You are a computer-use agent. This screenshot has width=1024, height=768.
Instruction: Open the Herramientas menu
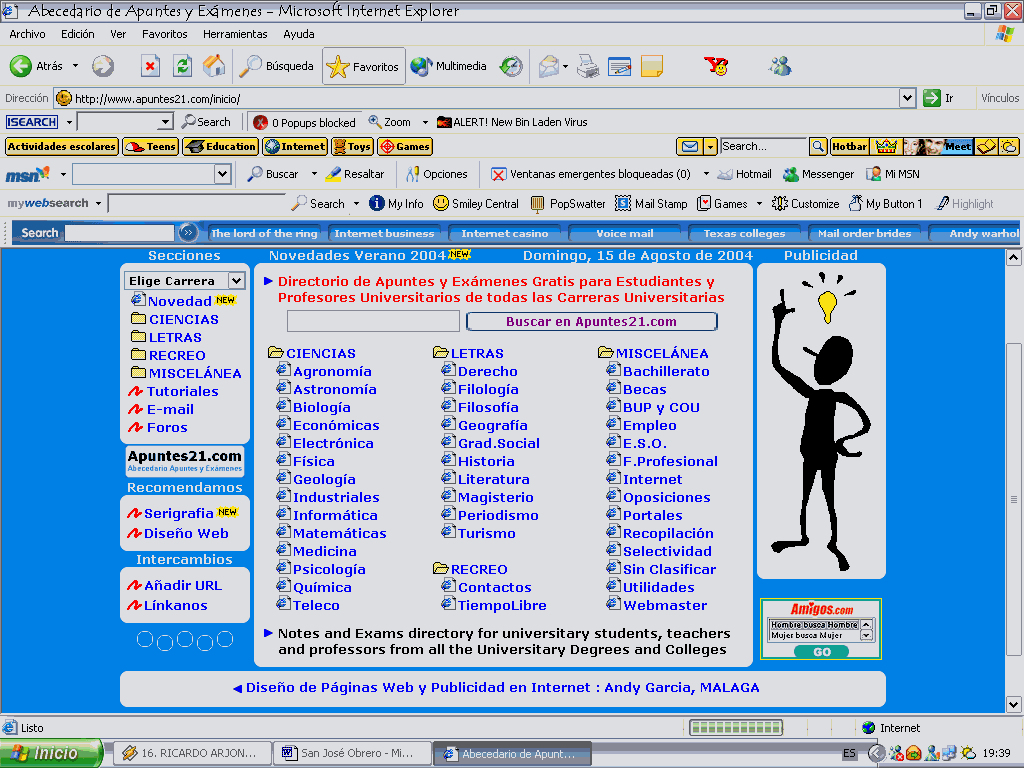pos(235,34)
